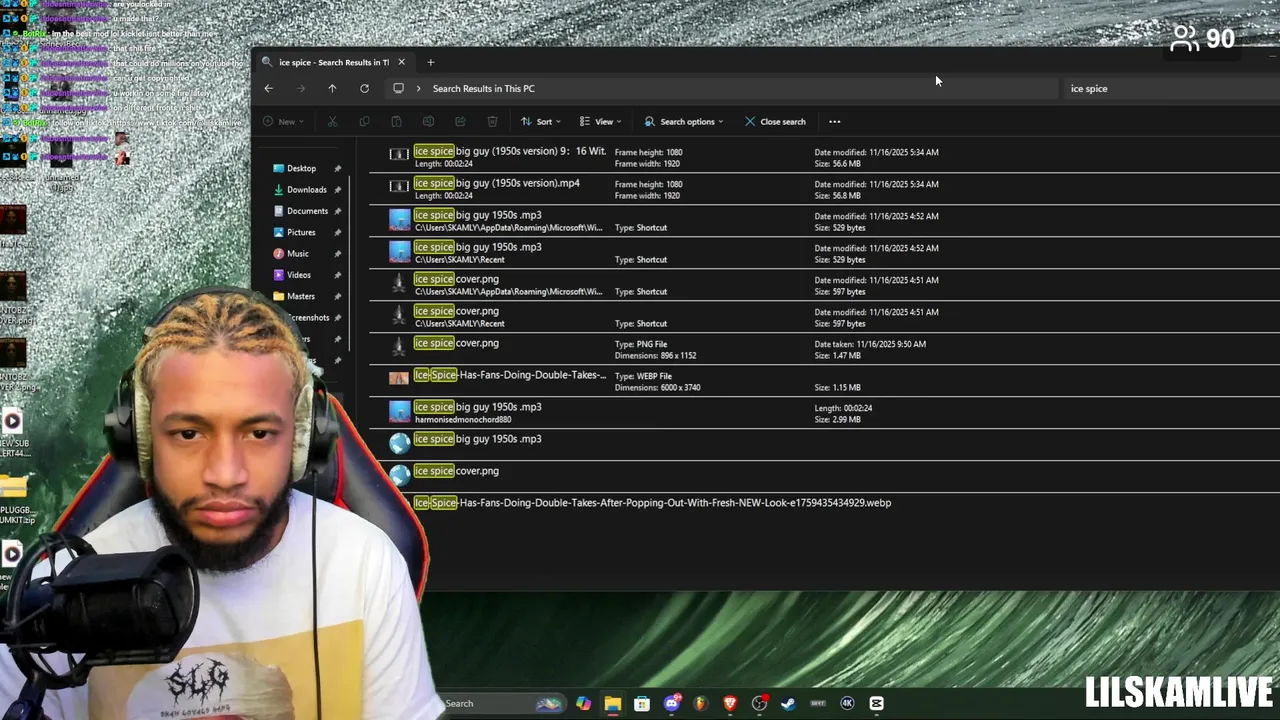The width and height of the screenshot is (1280, 720).
Task: Click the Up one level arrow
Action: coord(332,88)
